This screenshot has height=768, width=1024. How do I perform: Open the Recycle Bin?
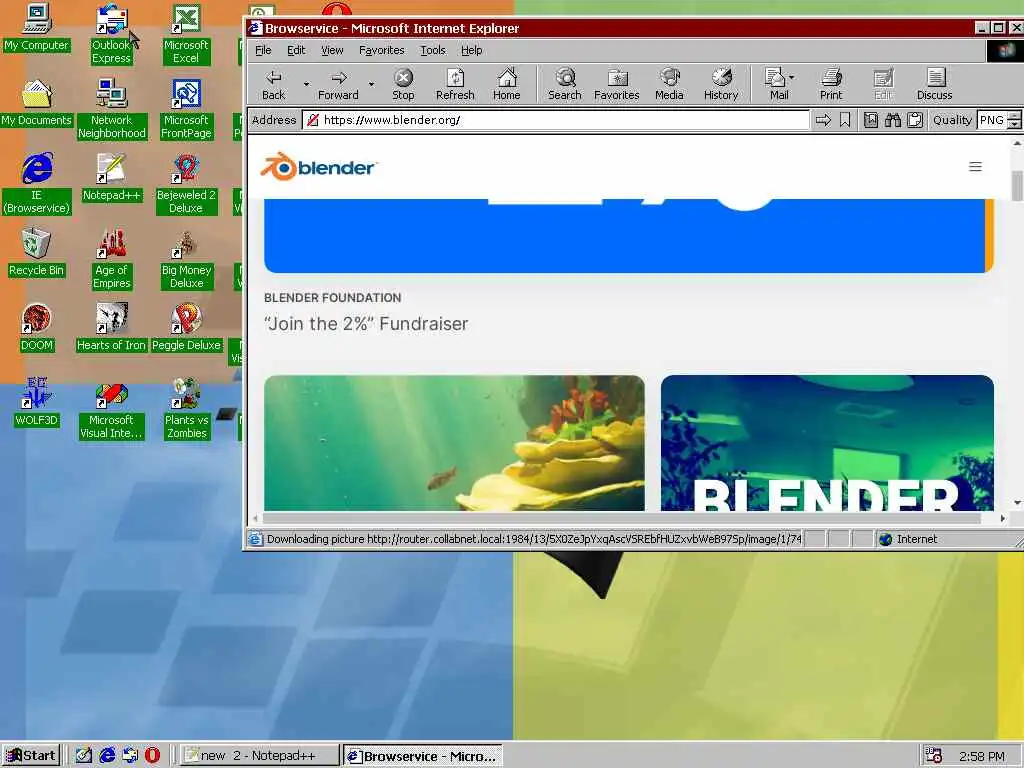point(37,253)
